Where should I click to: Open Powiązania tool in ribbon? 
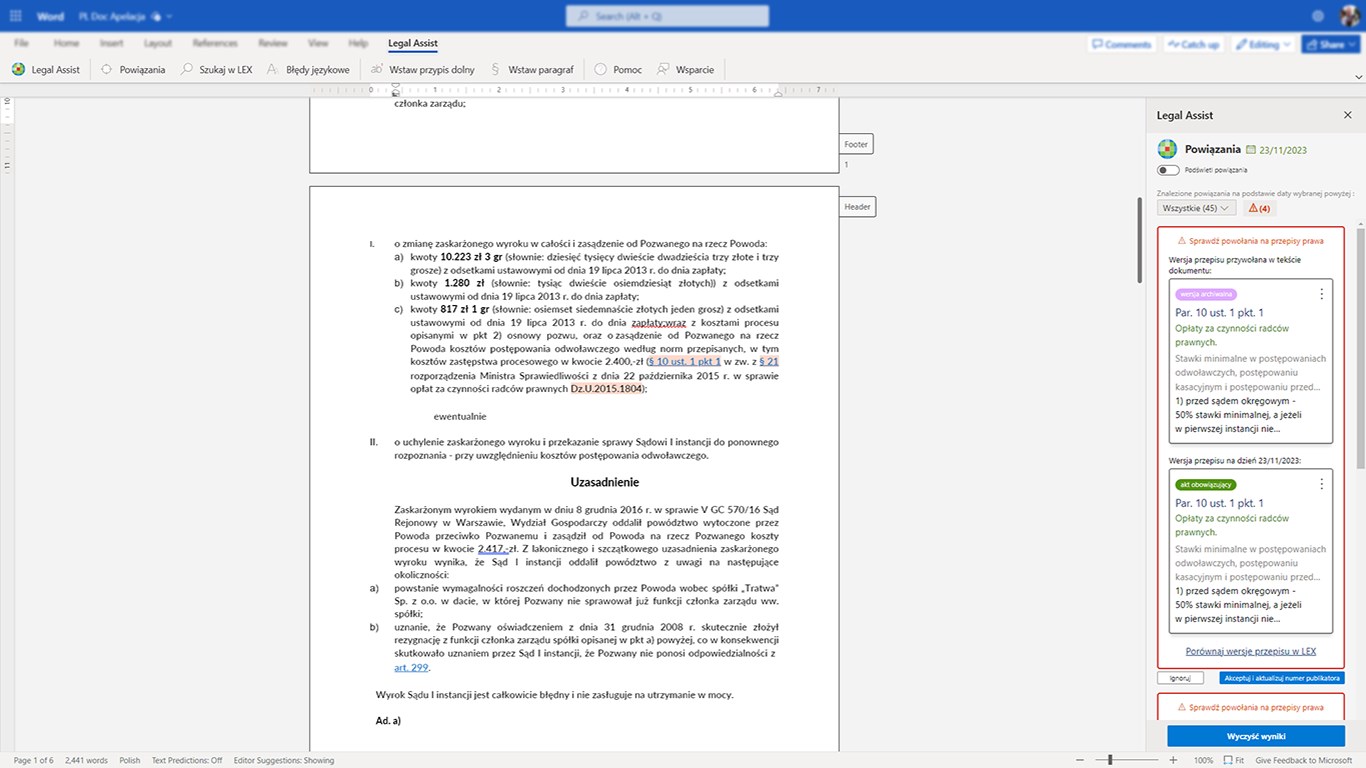[132, 70]
